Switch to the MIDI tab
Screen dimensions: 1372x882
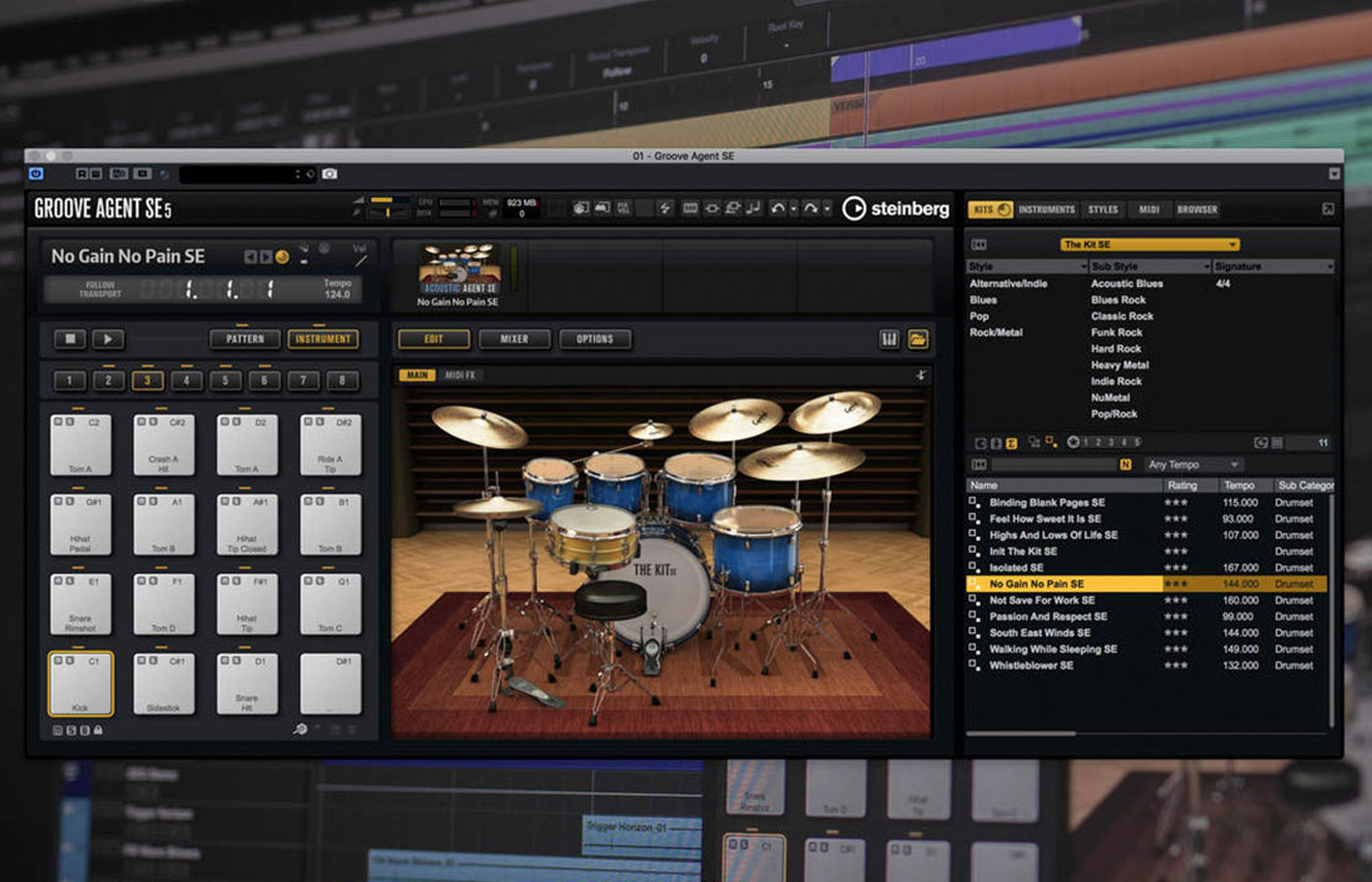[1149, 209]
